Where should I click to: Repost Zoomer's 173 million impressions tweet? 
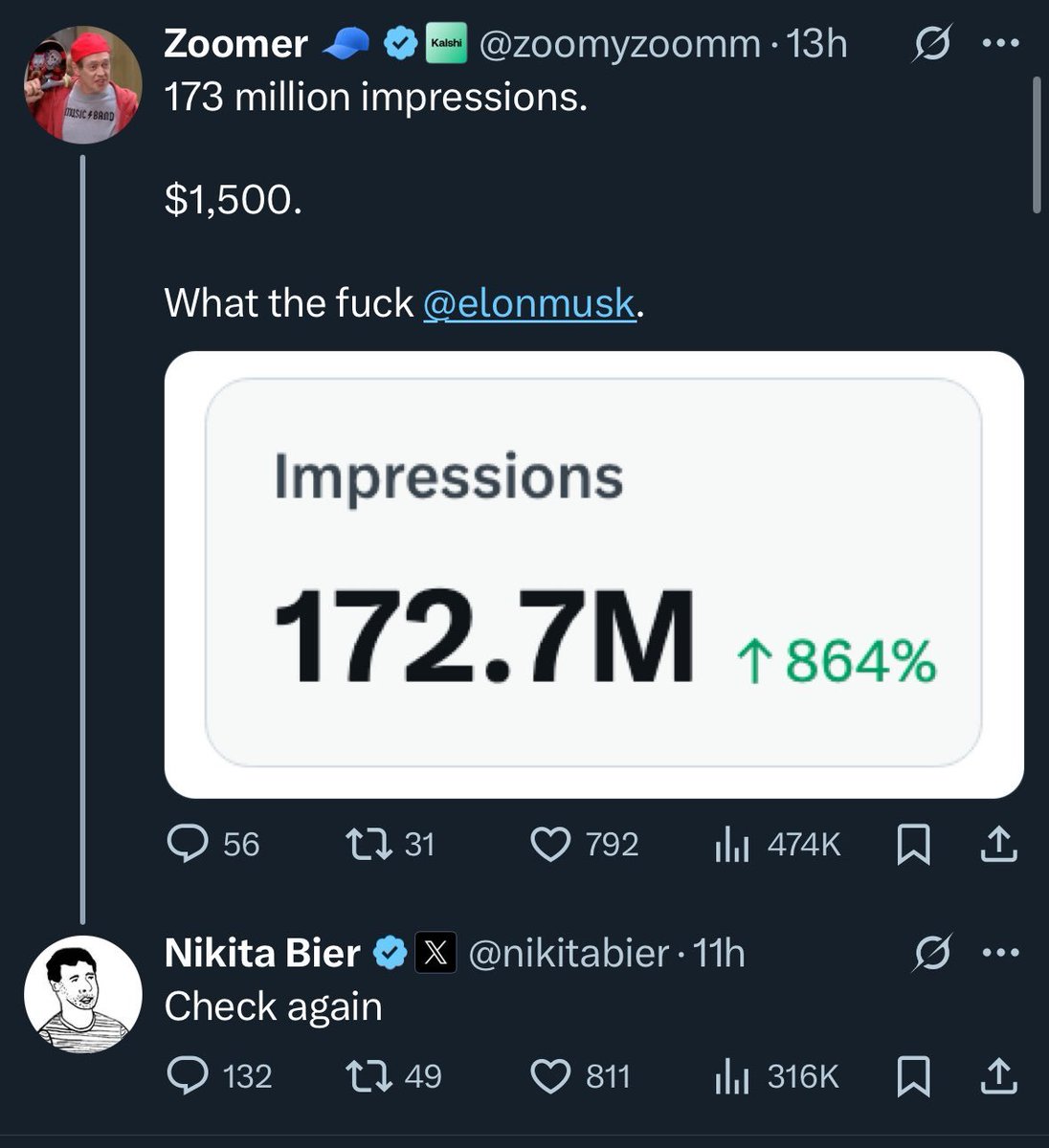[363, 844]
